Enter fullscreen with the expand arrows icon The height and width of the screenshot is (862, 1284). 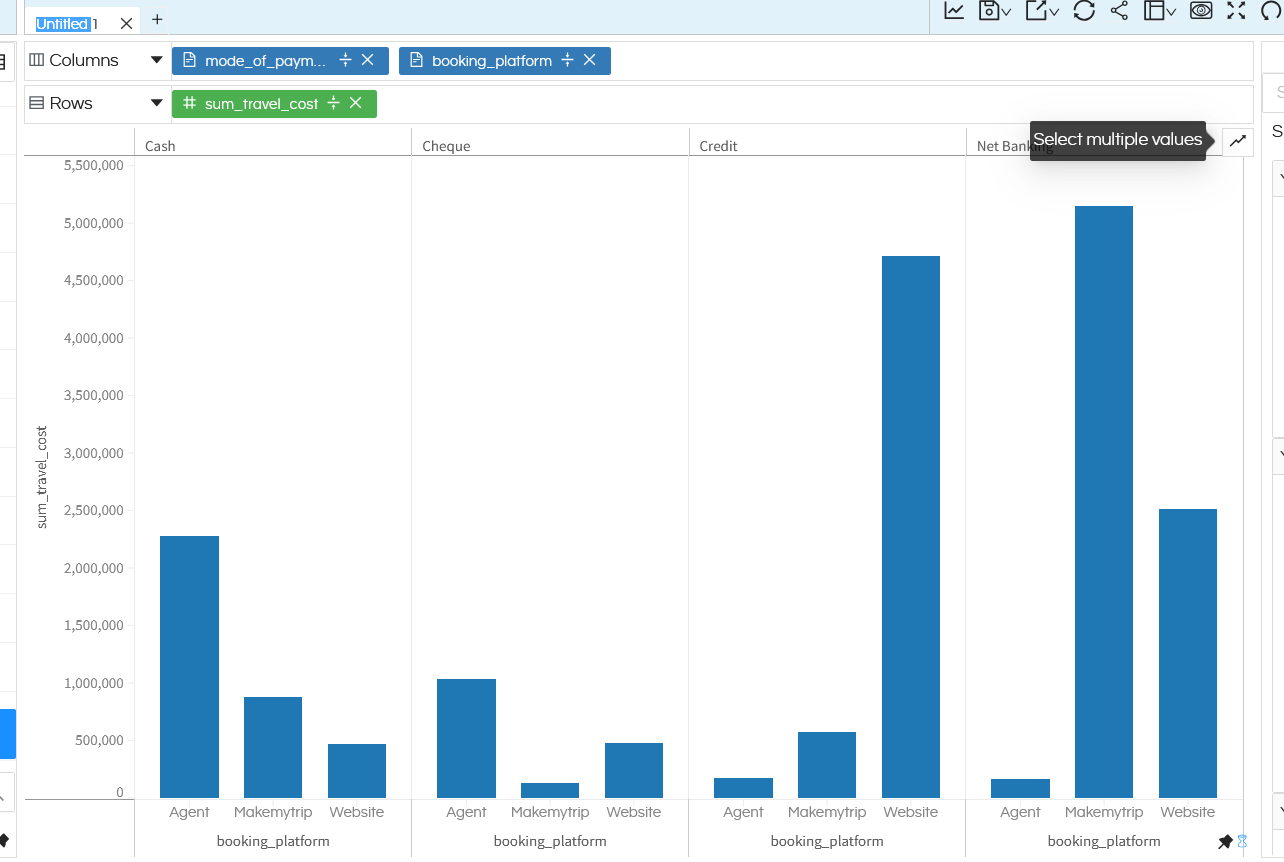[1237, 11]
